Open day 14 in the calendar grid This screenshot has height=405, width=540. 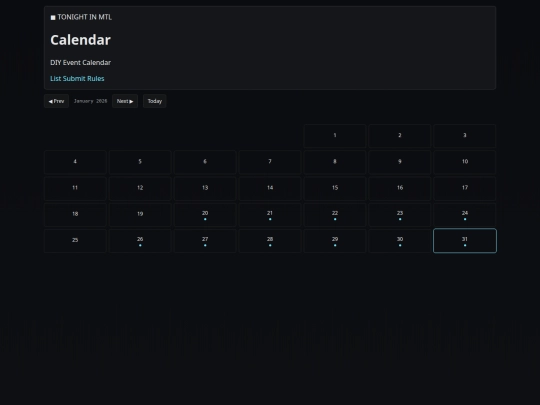(x=270, y=188)
